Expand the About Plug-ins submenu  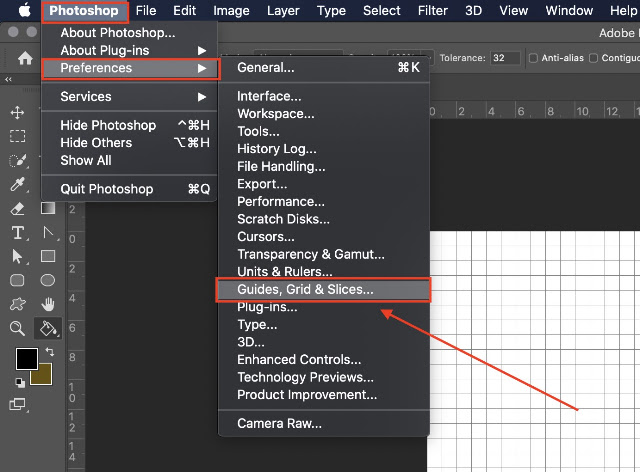click(x=129, y=50)
